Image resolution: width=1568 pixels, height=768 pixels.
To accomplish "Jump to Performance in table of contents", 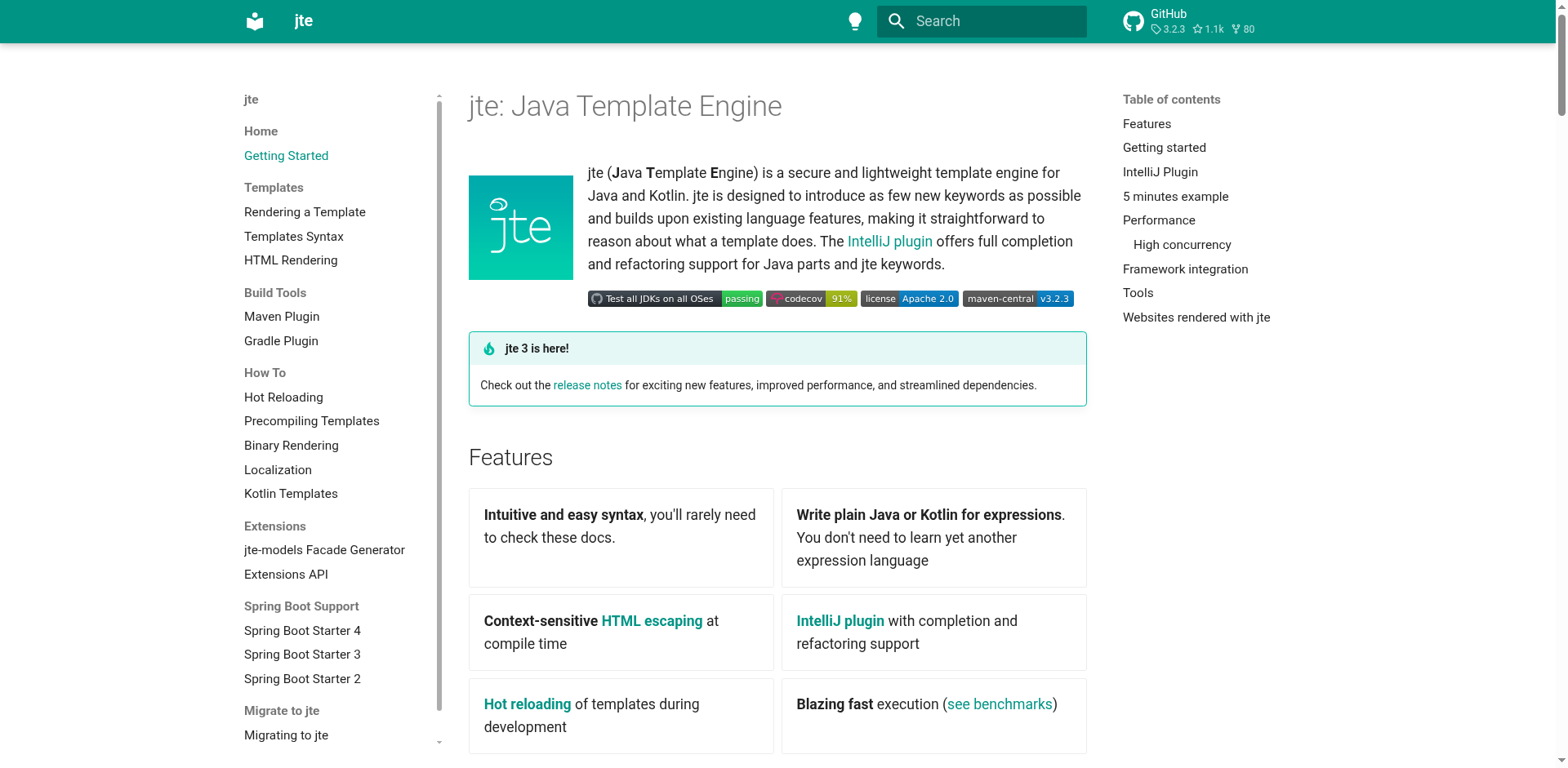I will point(1158,220).
